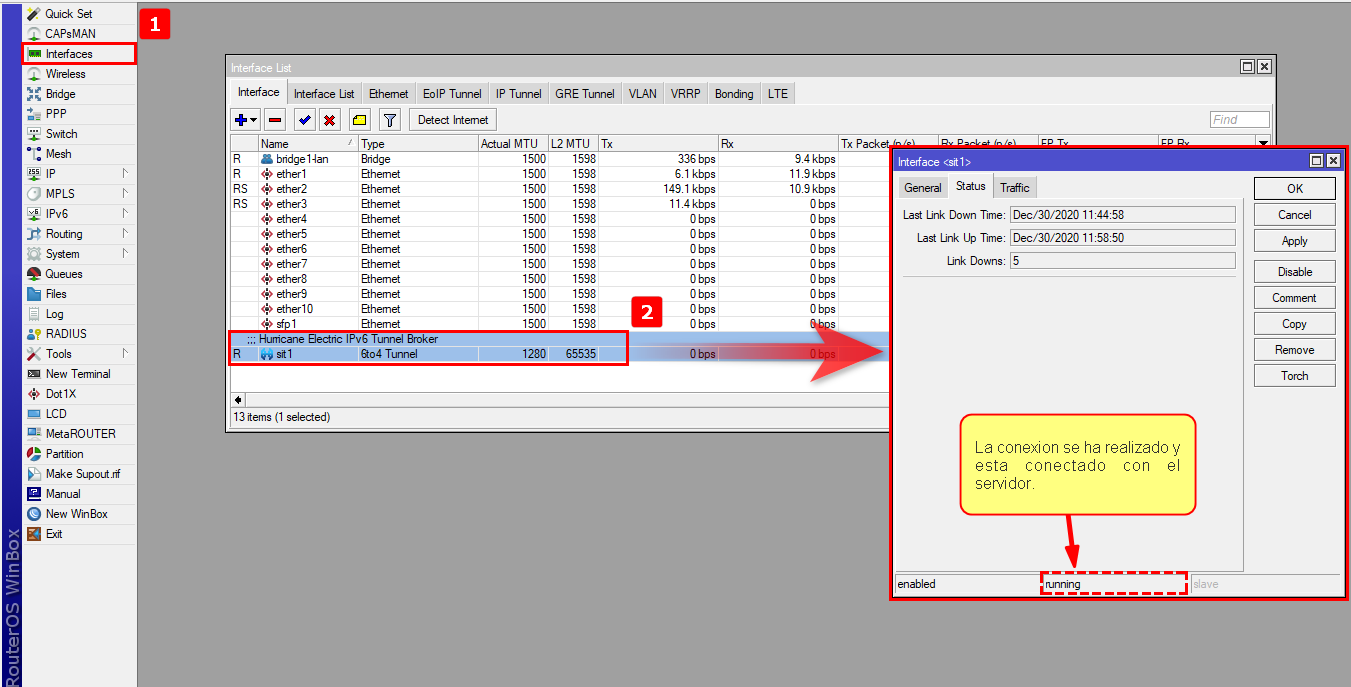Screen dimensions: 1351x687
Task: Select the ether1 interface row
Action: (291, 174)
